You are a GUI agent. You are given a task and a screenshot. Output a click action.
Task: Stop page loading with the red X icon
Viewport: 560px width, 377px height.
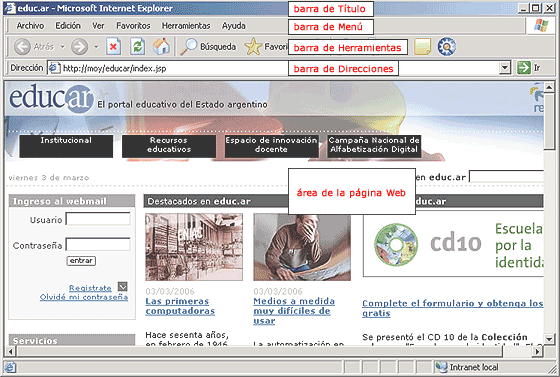pyautogui.click(x=114, y=47)
